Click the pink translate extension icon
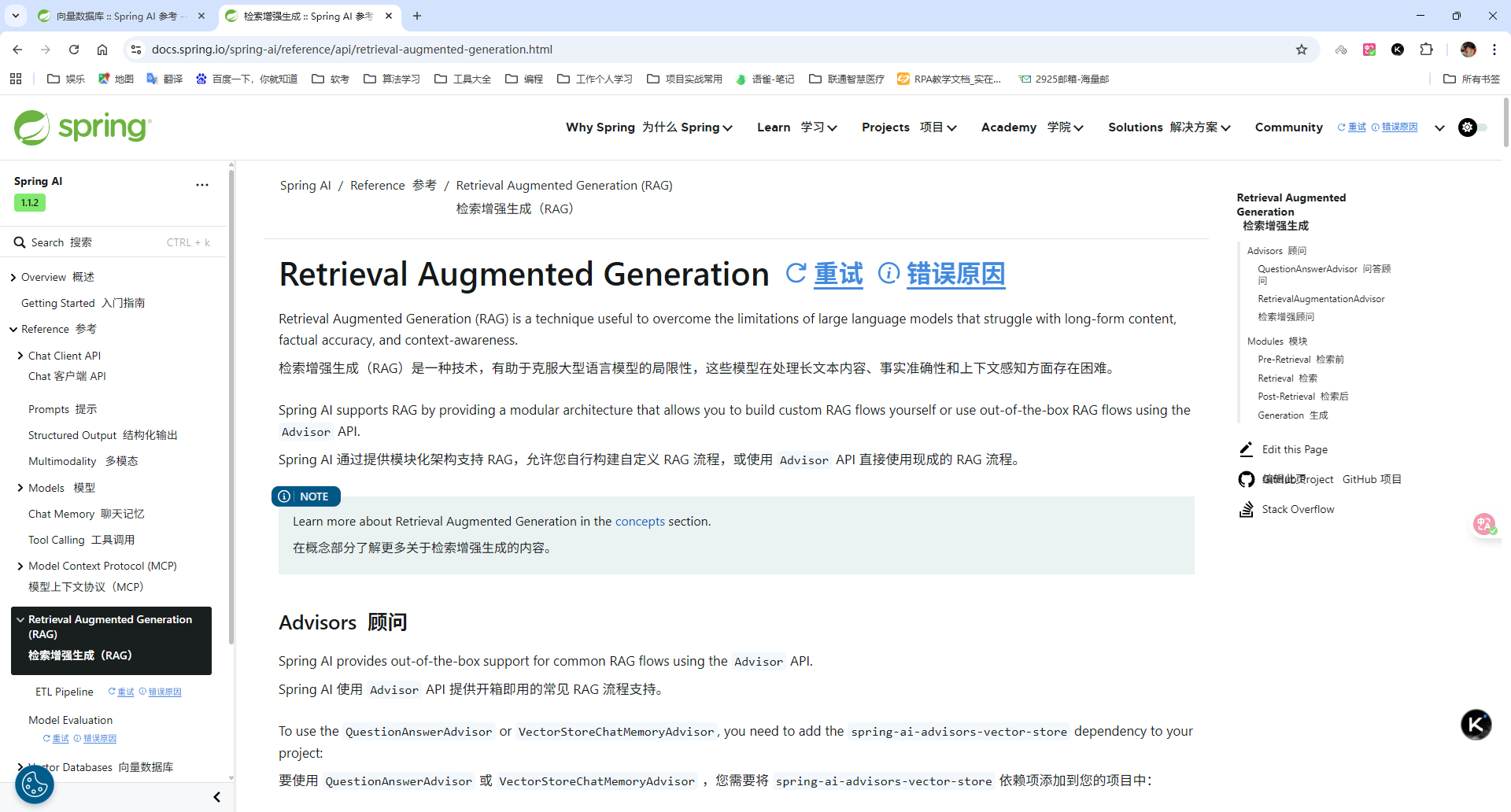 1369,49
